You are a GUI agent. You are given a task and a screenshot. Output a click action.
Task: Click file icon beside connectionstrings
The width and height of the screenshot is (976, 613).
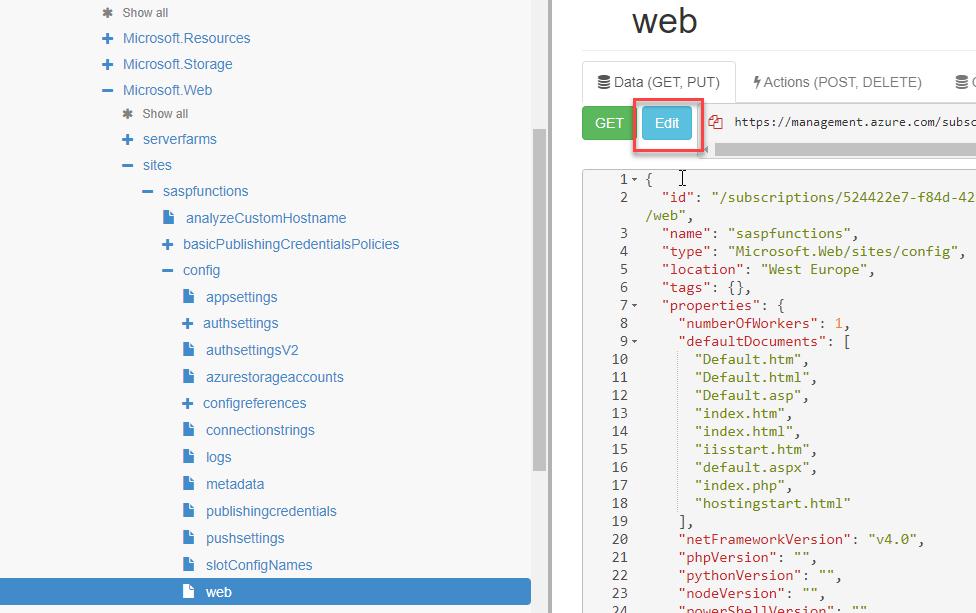coord(188,429)
